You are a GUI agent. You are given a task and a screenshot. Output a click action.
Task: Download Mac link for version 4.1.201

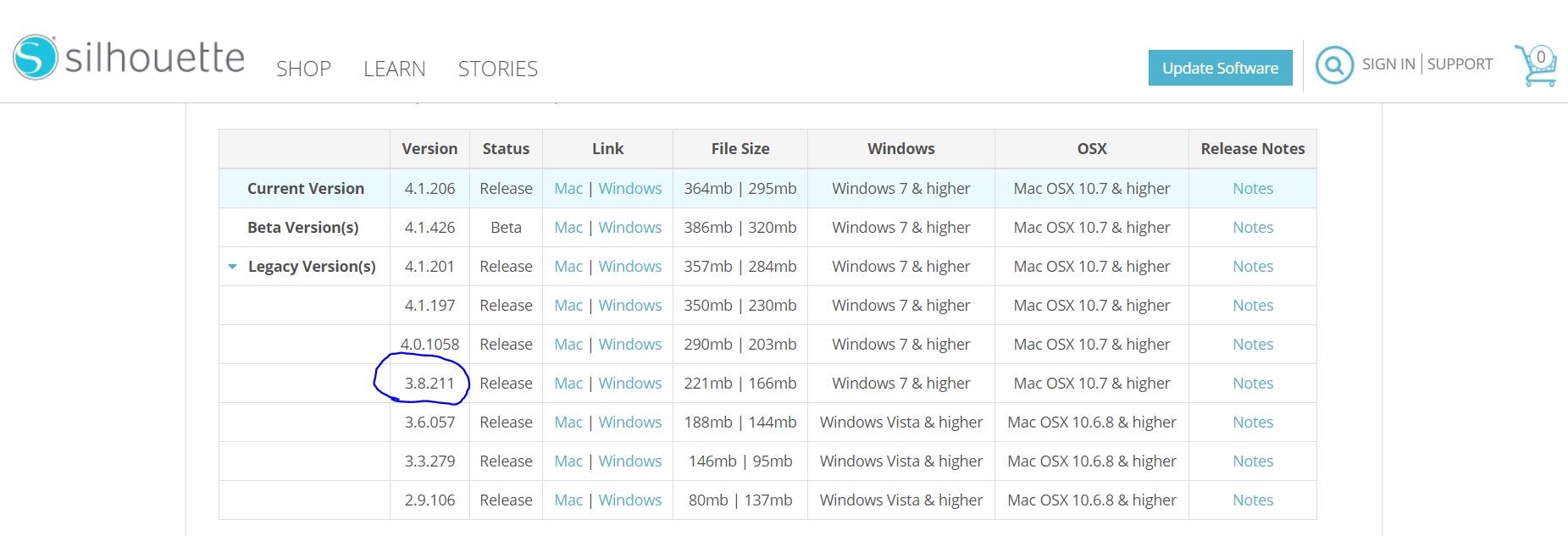[x=568, y=267]
